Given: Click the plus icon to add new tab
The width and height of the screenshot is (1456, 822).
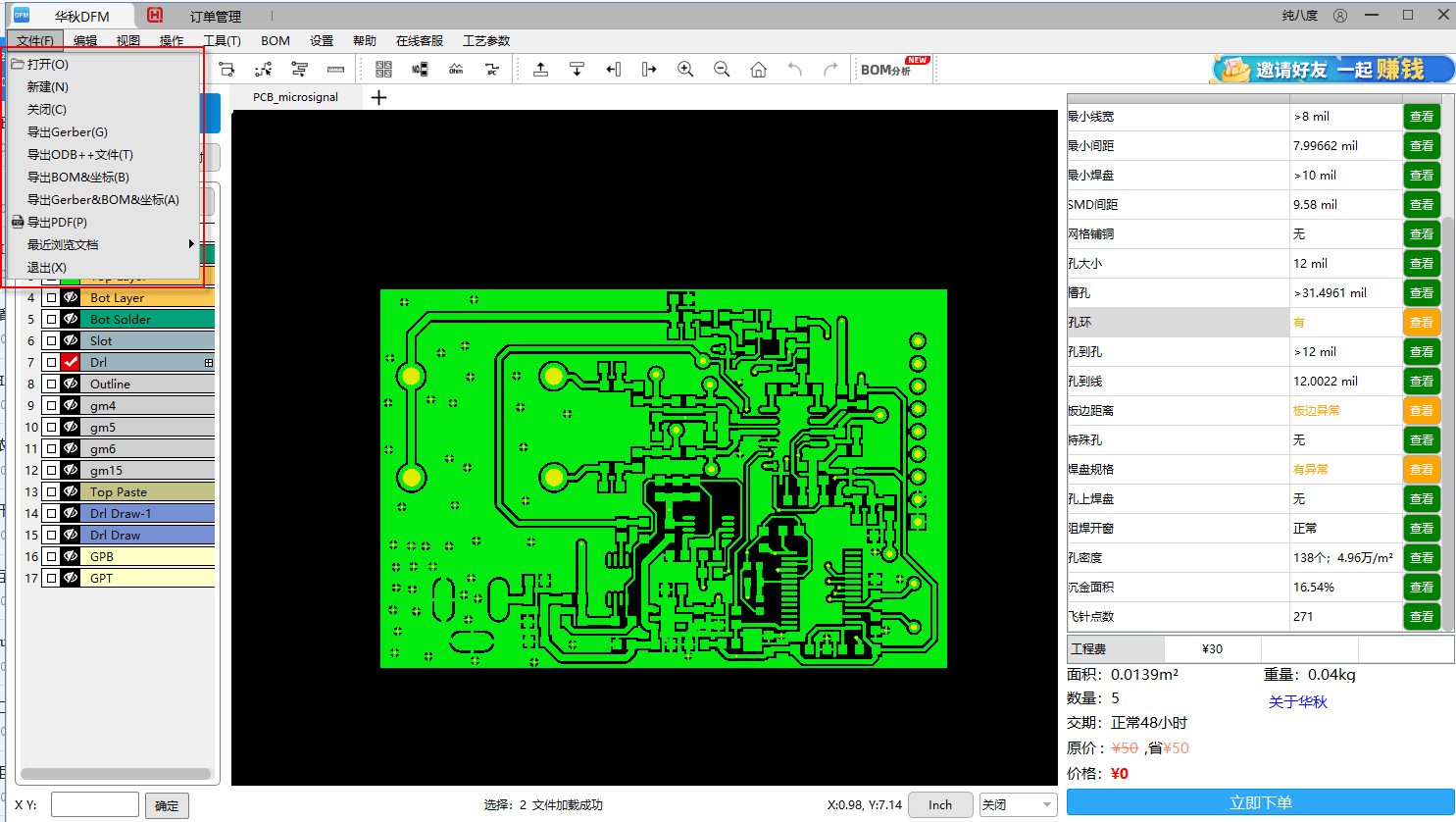Looking at the screenshot, I should pyautogui.click(x=379, y=97).
